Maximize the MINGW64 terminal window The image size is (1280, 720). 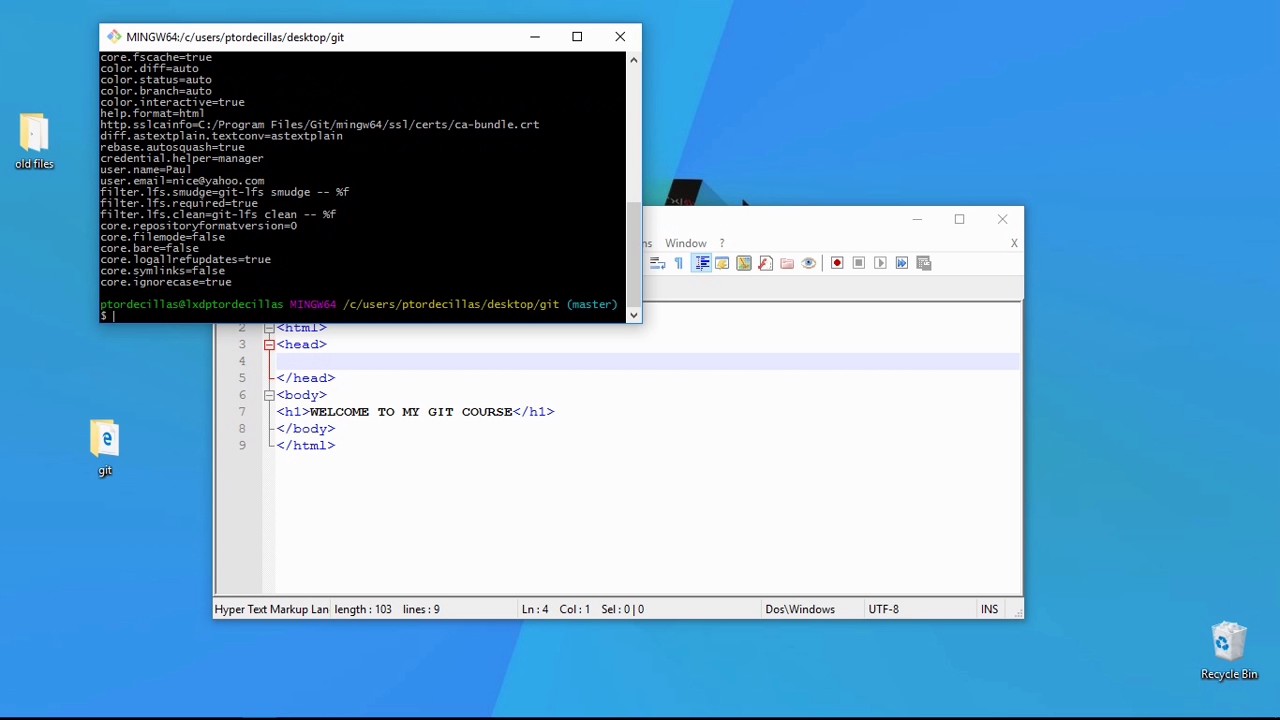pyautogui.click(x=577, y=37)
